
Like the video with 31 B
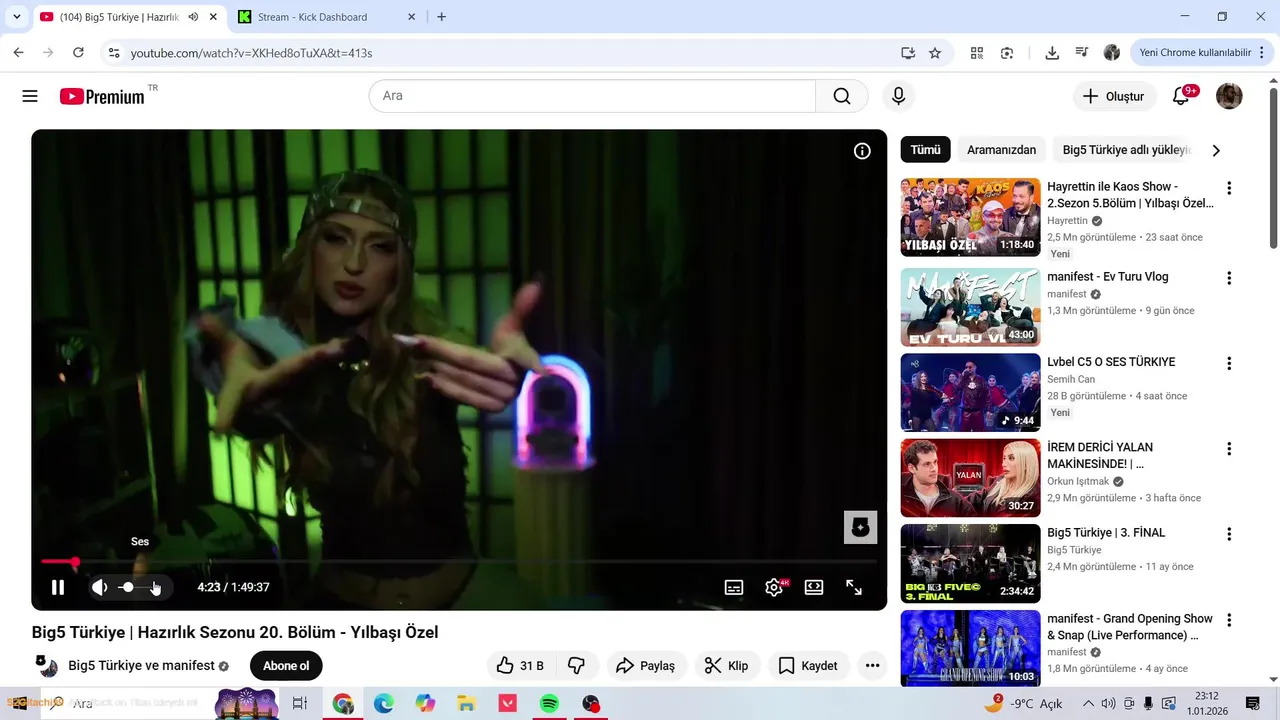(x=521, y=666)
